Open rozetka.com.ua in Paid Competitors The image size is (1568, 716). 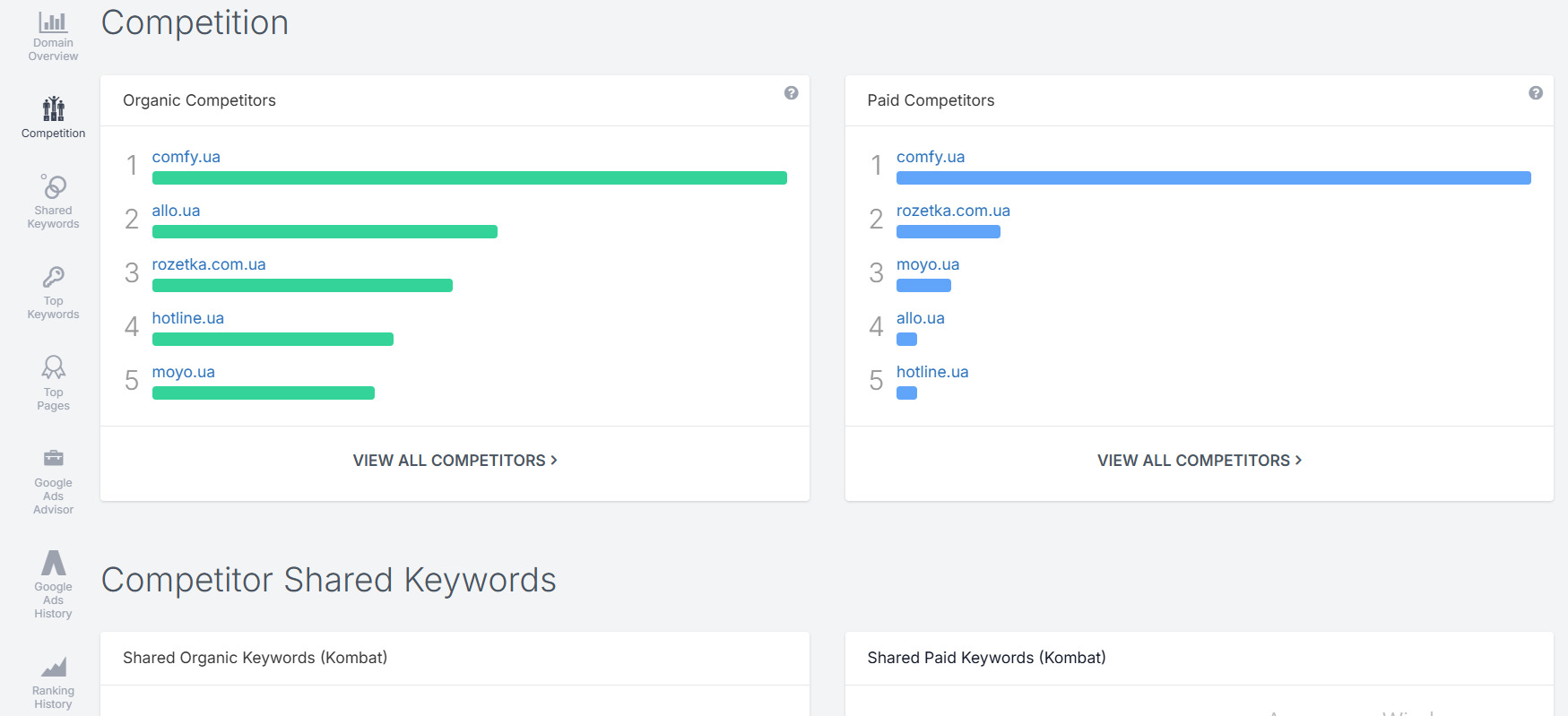click(x=953, y=211)
